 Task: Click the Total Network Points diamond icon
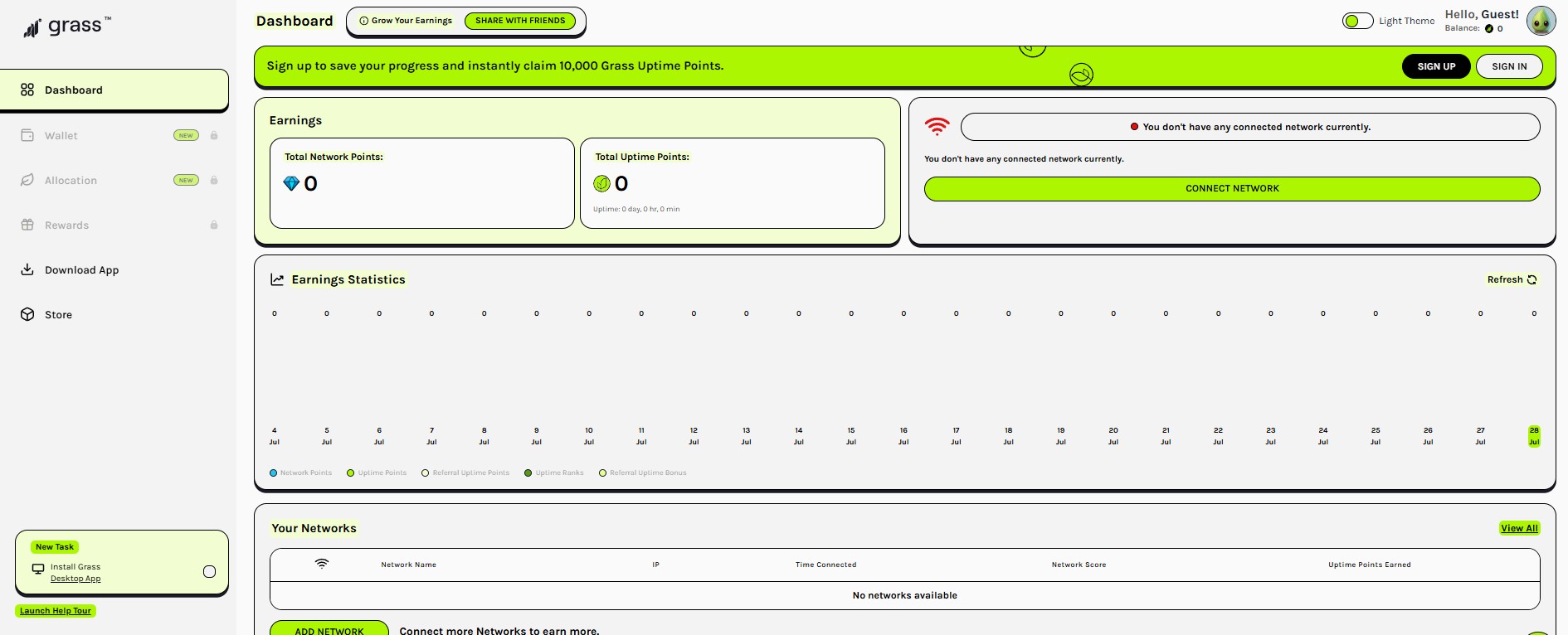click(x=291, y=183)
